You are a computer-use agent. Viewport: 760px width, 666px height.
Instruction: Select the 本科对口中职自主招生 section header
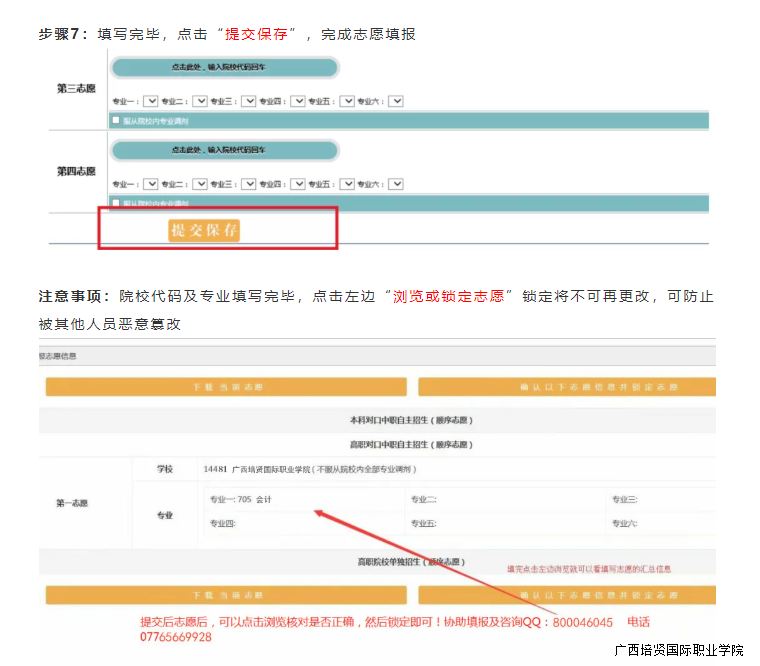click(410, 421)
